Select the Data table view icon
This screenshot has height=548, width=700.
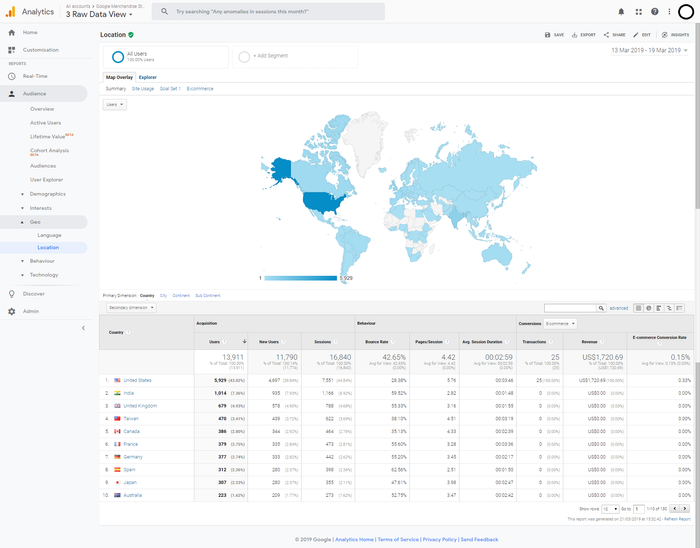pos(638,308)
